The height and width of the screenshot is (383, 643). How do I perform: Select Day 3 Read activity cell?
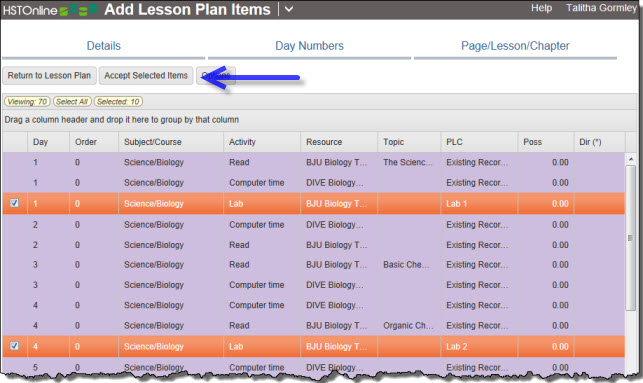[262, 265]
